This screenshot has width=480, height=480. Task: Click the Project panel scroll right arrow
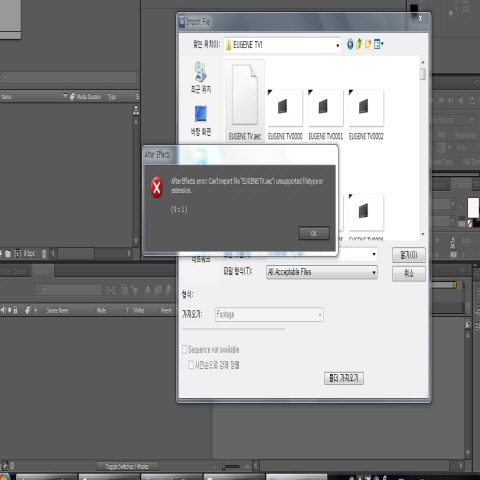coord(129,254)
